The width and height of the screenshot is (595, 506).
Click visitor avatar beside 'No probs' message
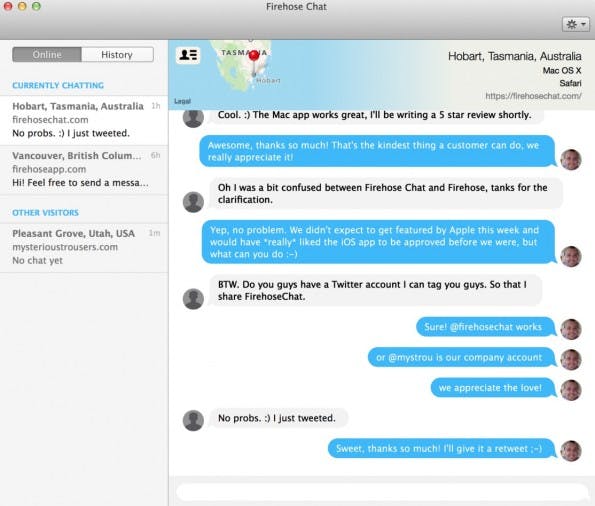[193, 420]
